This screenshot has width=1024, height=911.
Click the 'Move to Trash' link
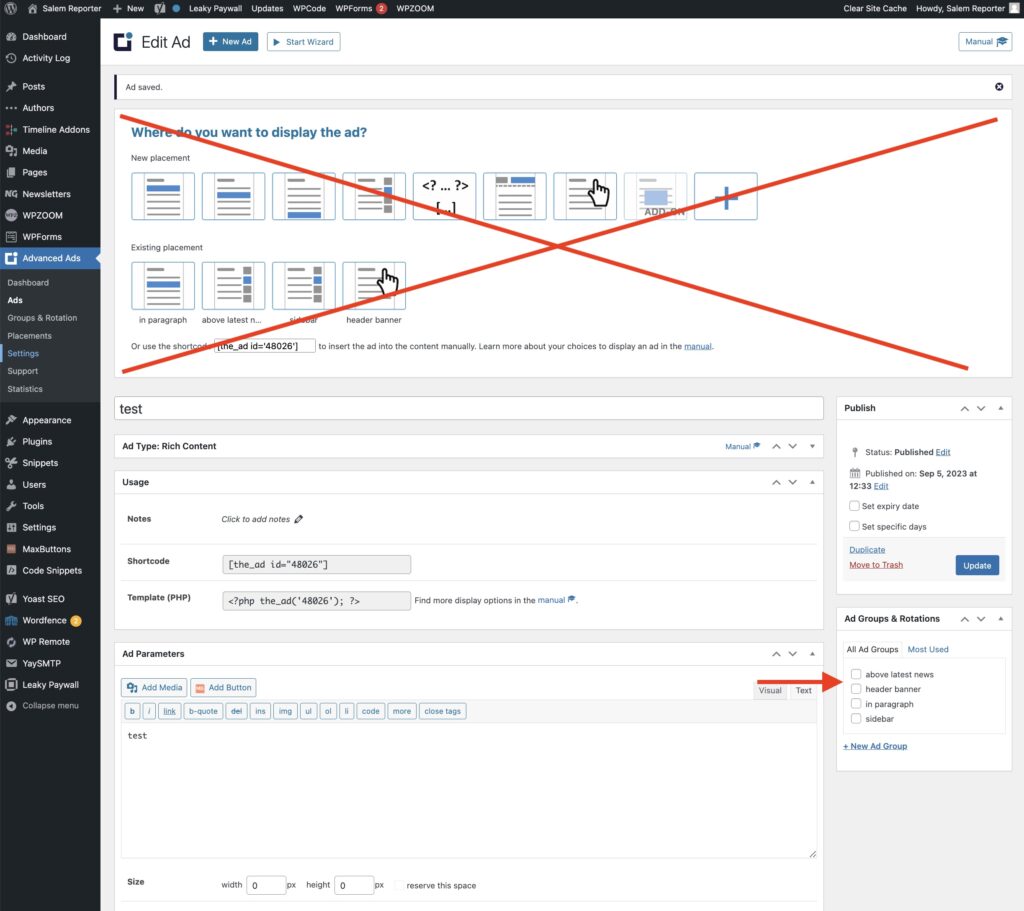[875, 565]
